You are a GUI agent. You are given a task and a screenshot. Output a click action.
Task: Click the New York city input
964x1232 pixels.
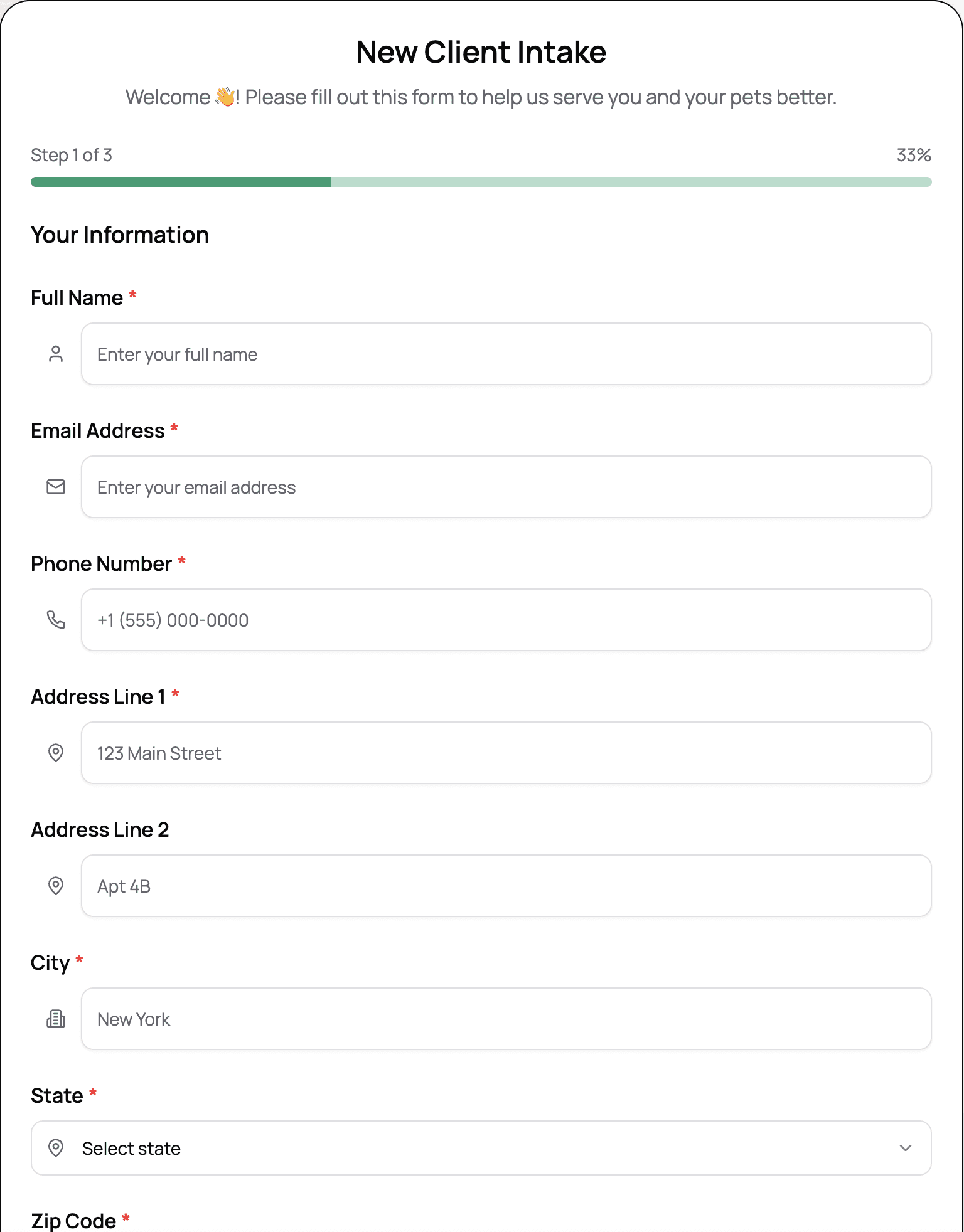[x=506, y=1019]
